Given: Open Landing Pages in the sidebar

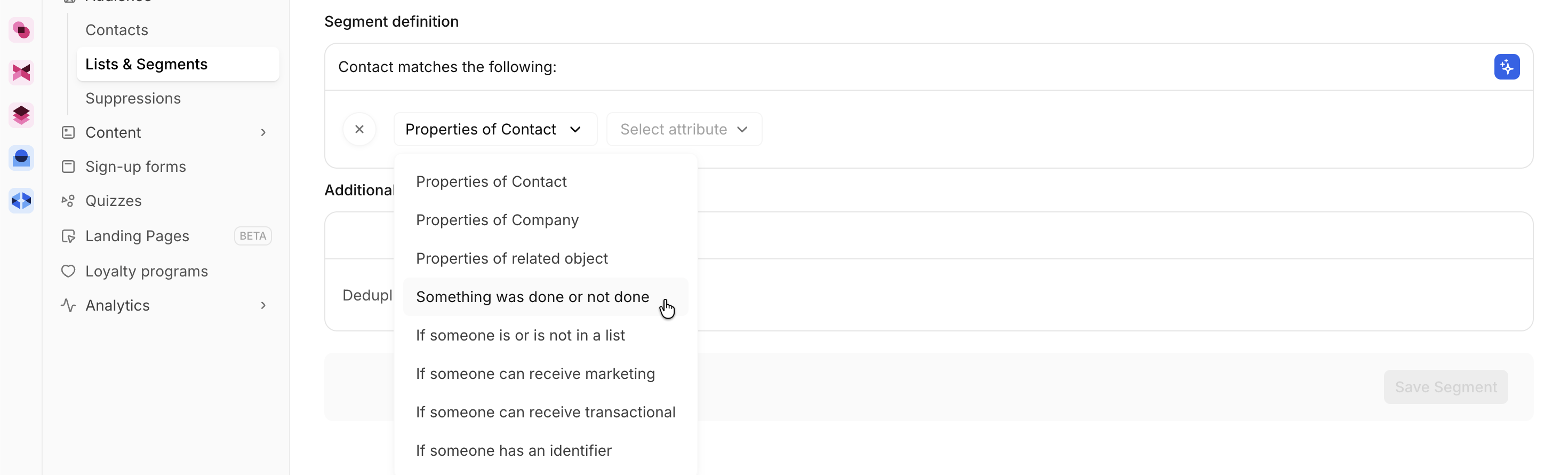Looking at the screenshot, I should click(137, 236).
